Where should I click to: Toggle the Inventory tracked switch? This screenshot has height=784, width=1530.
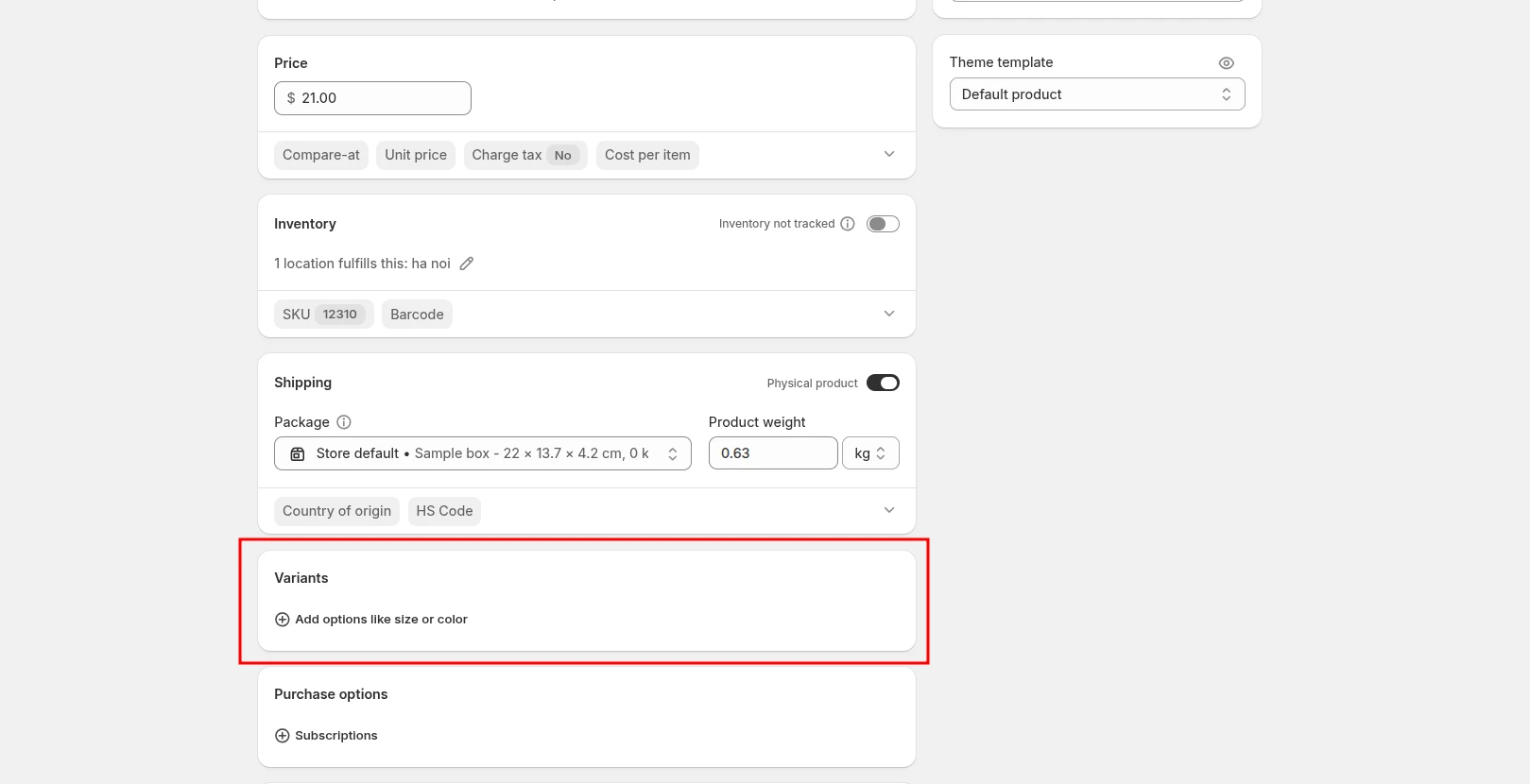coord(883,224)
